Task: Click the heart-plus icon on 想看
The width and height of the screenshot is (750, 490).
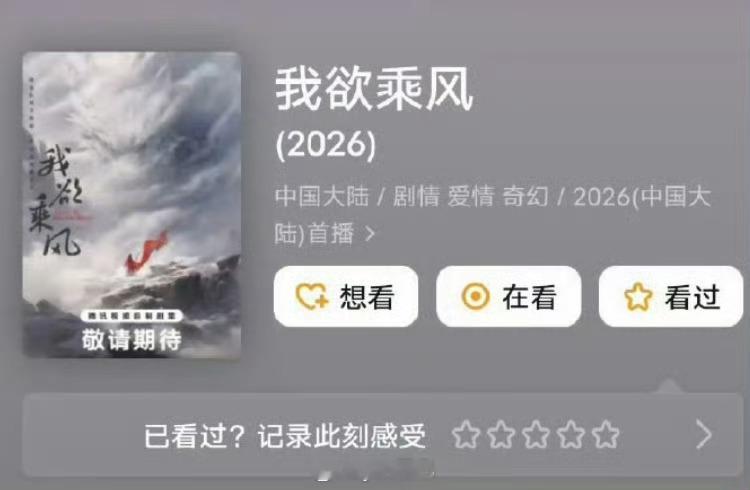Action: tap(312, 297)
